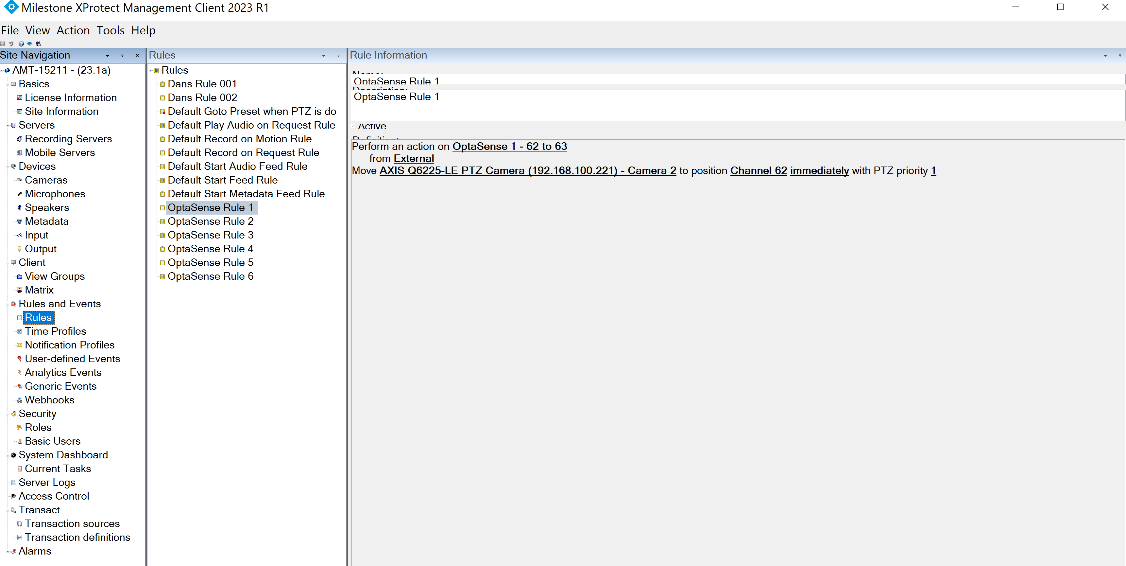Click the Roles icon under Security
1126x566 pixels.
coord(19,428)
